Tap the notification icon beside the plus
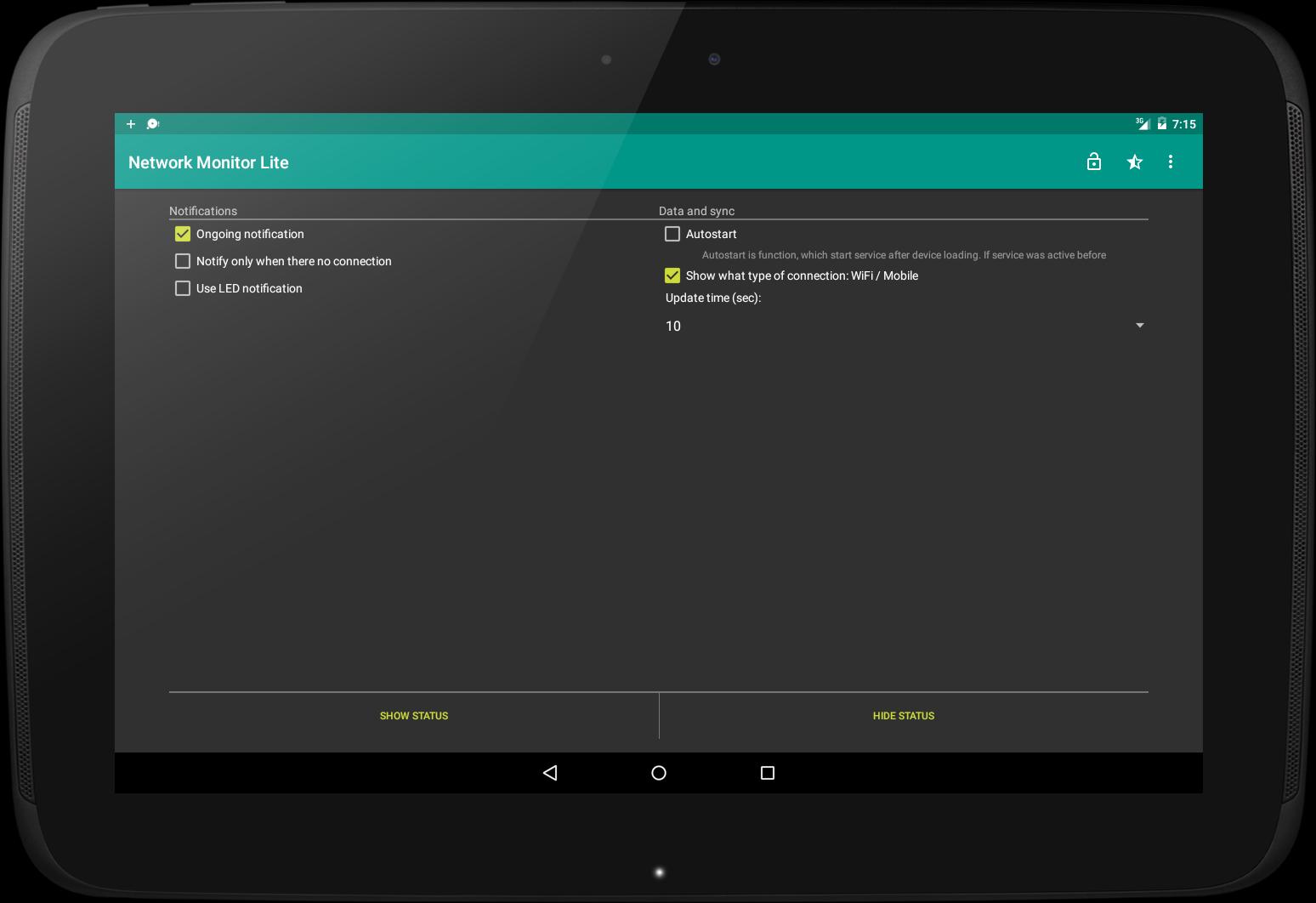1316x903 pixels. (x=153, y=124)
